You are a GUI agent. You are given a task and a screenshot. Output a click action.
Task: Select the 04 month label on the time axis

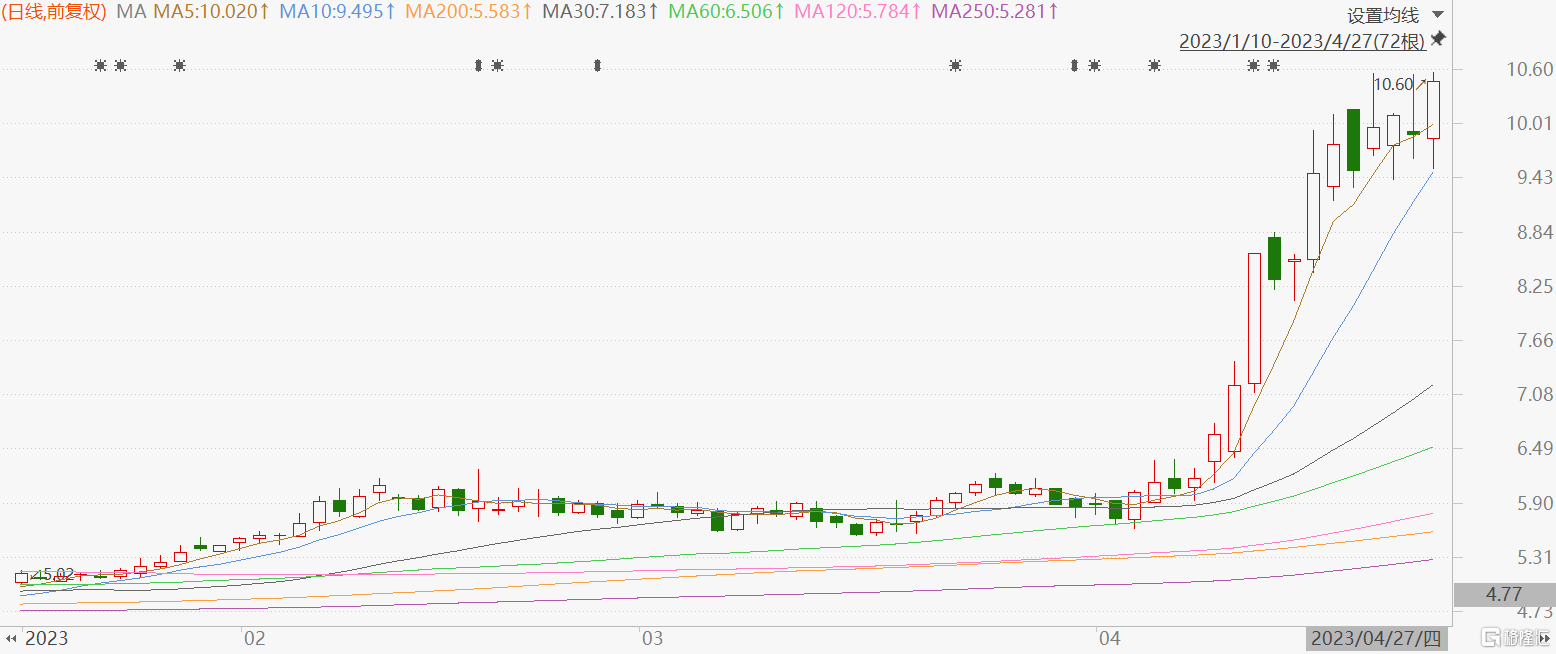[1109, 638]
